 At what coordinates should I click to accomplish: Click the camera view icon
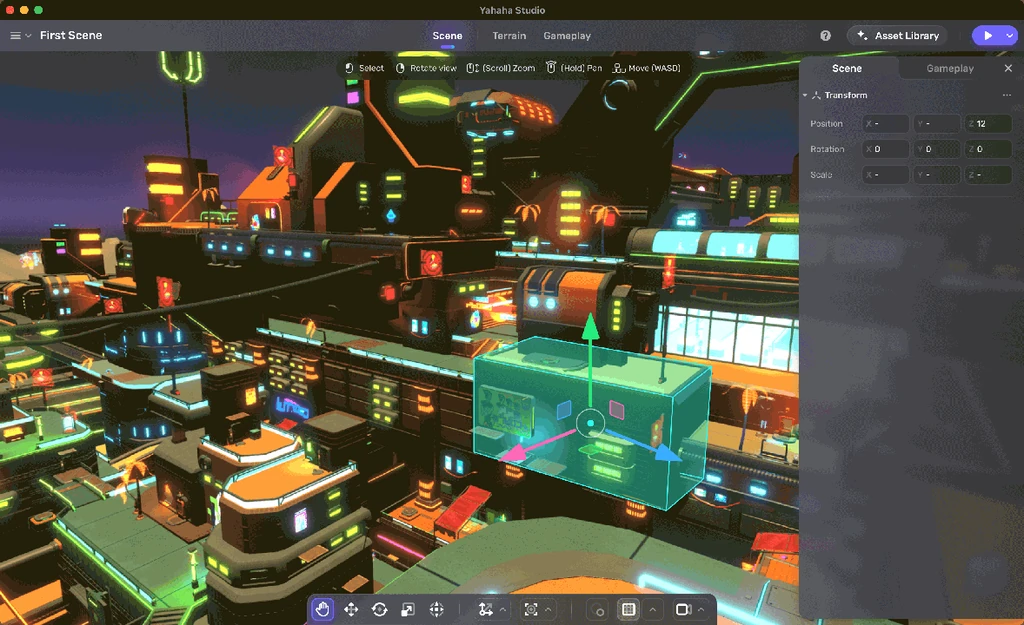(x=683, y=609)
